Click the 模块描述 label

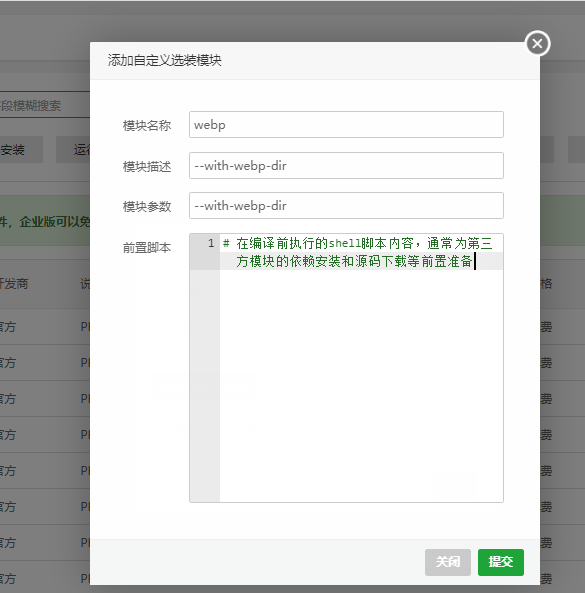[x=147, y=167]
